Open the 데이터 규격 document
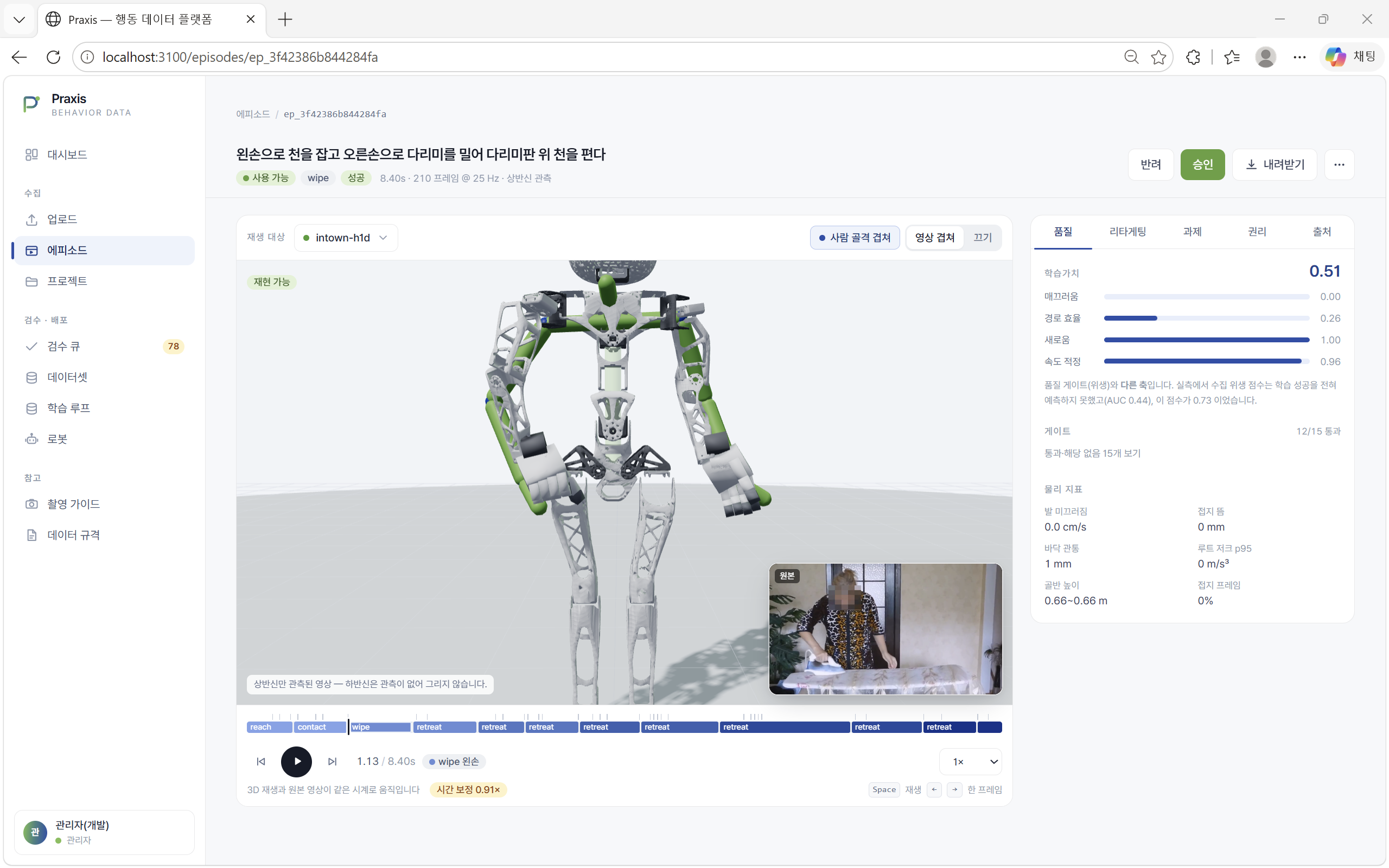The image size is (1389, 868). [x=104, y=535]
